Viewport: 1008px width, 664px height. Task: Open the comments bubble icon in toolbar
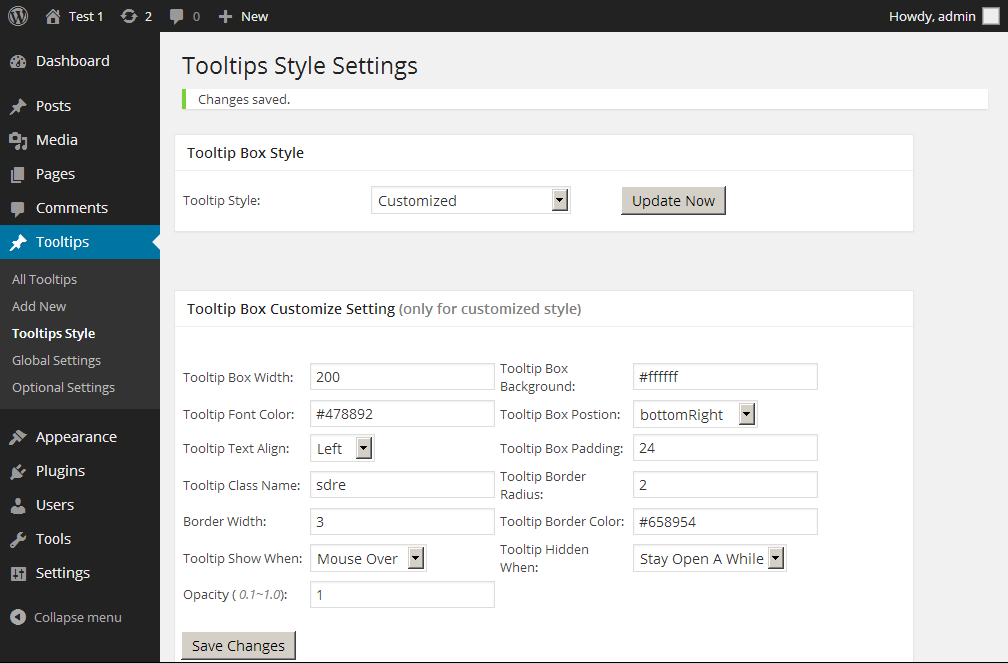[177, 17]
